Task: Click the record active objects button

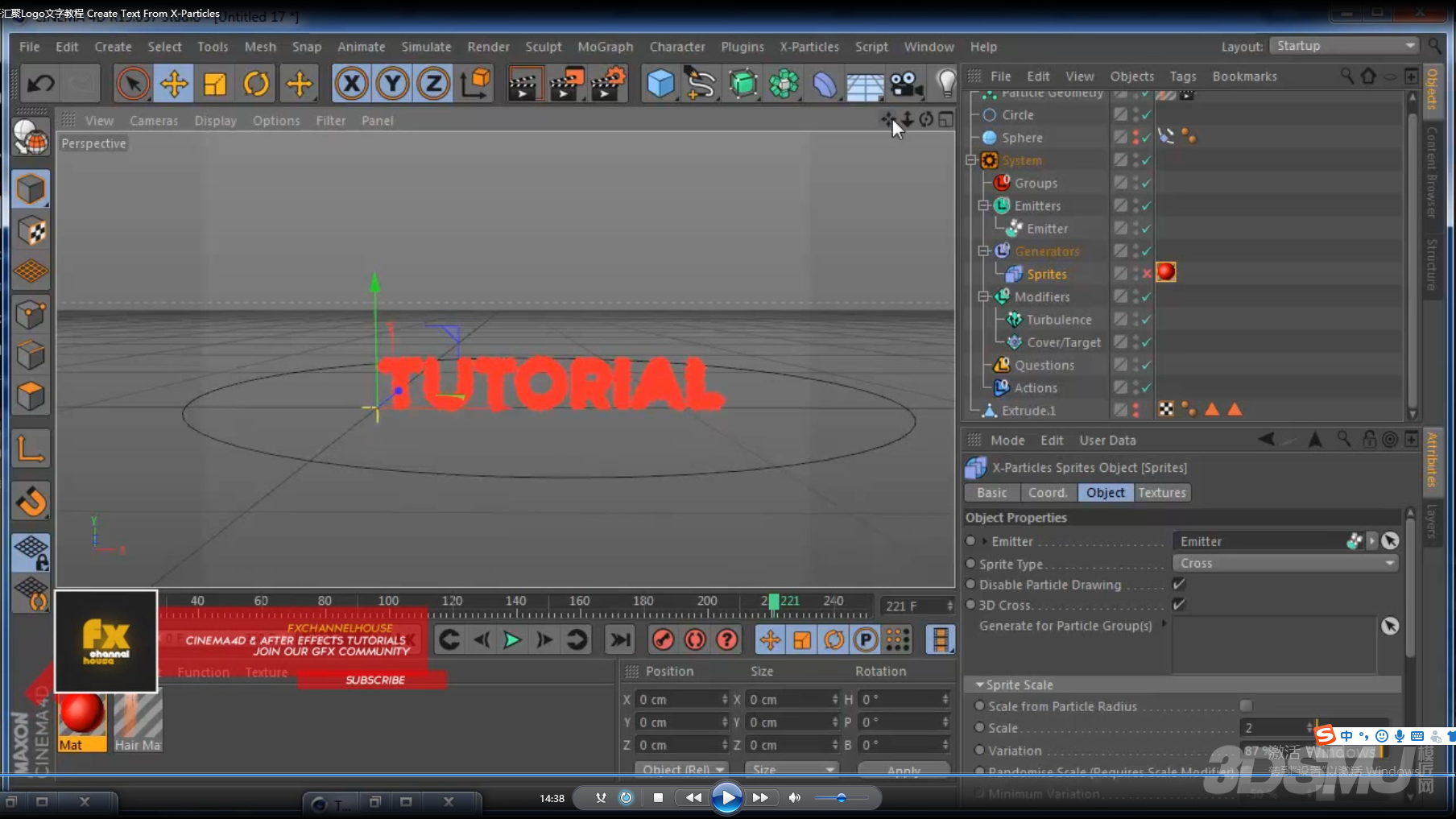Action: pyautogui.click(x=663, y=640)
